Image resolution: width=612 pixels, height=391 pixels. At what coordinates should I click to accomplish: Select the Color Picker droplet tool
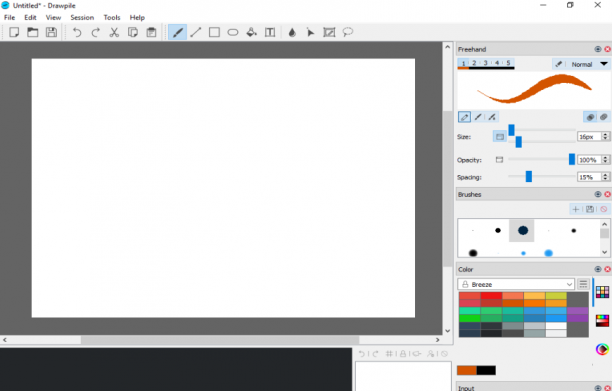[292, 32]
